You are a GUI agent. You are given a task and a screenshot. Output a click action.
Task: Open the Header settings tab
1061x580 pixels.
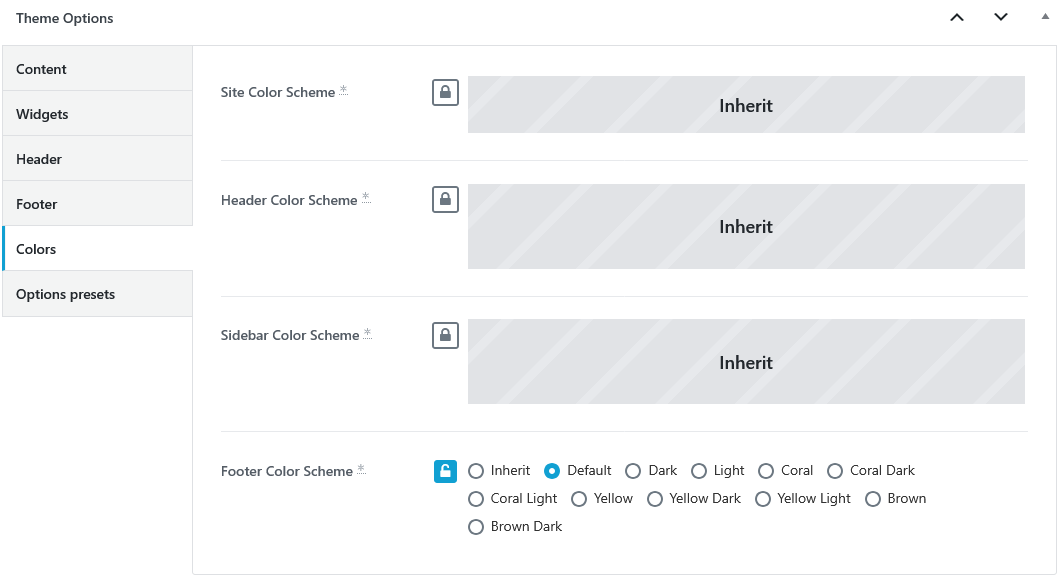tap(97, 158)
